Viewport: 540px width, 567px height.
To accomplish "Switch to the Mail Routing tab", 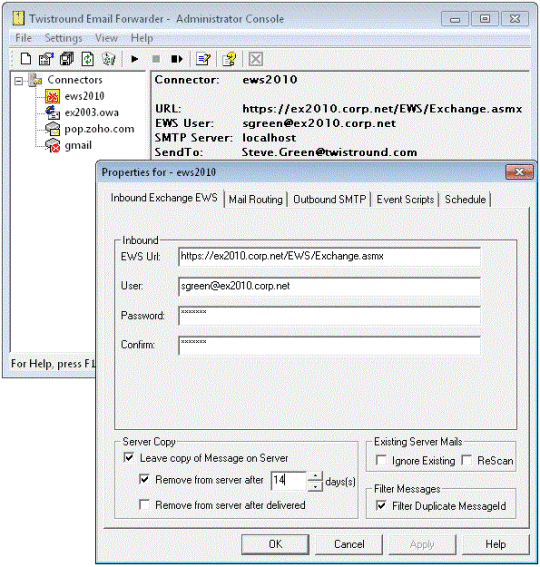I will [256, 199].
